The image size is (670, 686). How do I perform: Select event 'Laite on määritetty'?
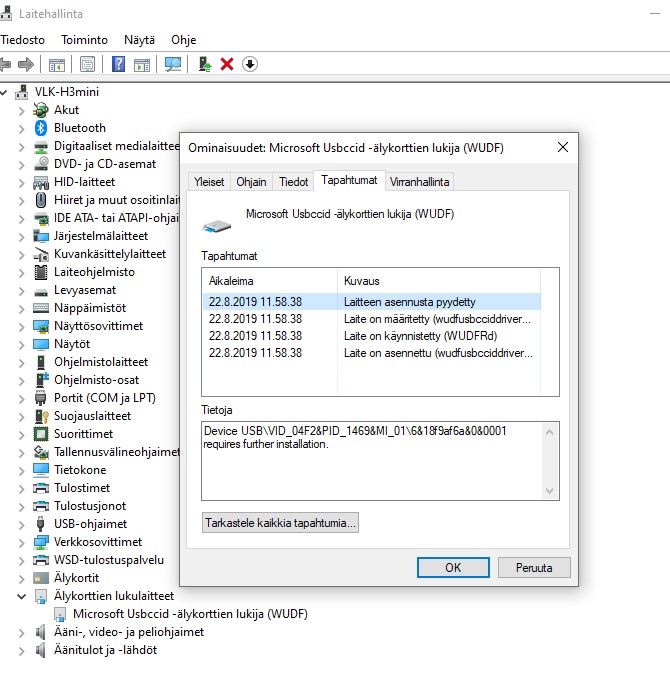point(372,319)
